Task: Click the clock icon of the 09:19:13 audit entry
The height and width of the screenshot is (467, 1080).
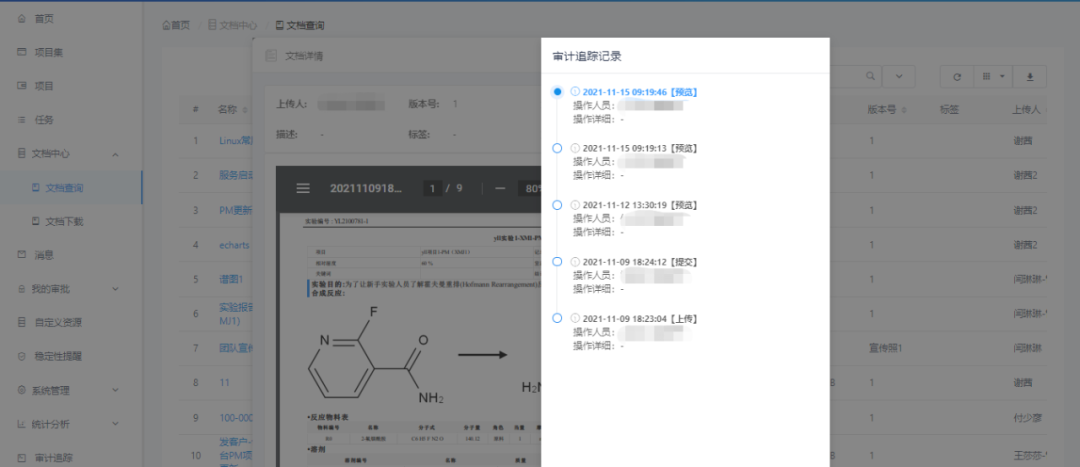Action: click(x=576, y=148)
